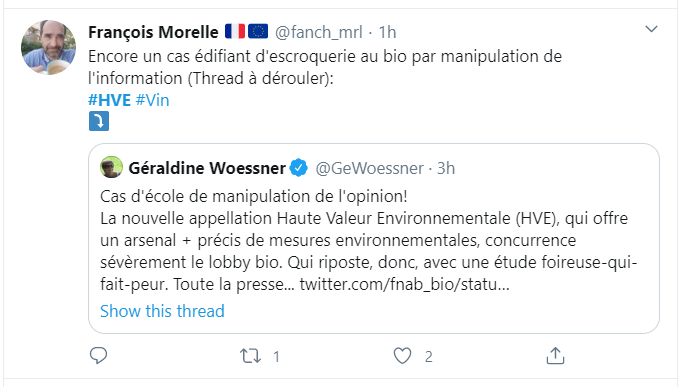Open the #HVE hashtag
Screen dimensions: 680x387
(109, 100)
